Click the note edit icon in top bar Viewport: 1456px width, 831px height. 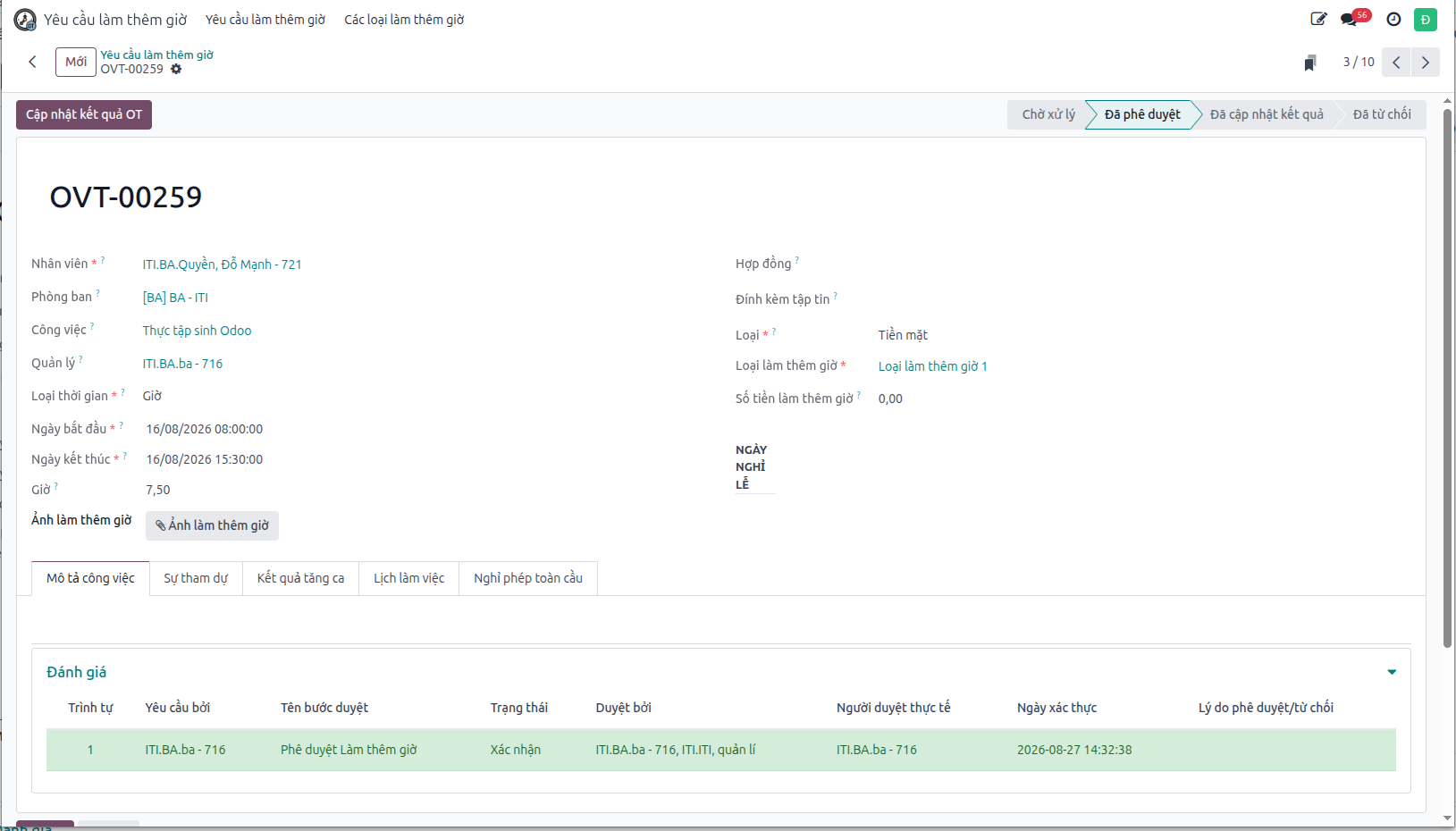(x=1318, y=19)
